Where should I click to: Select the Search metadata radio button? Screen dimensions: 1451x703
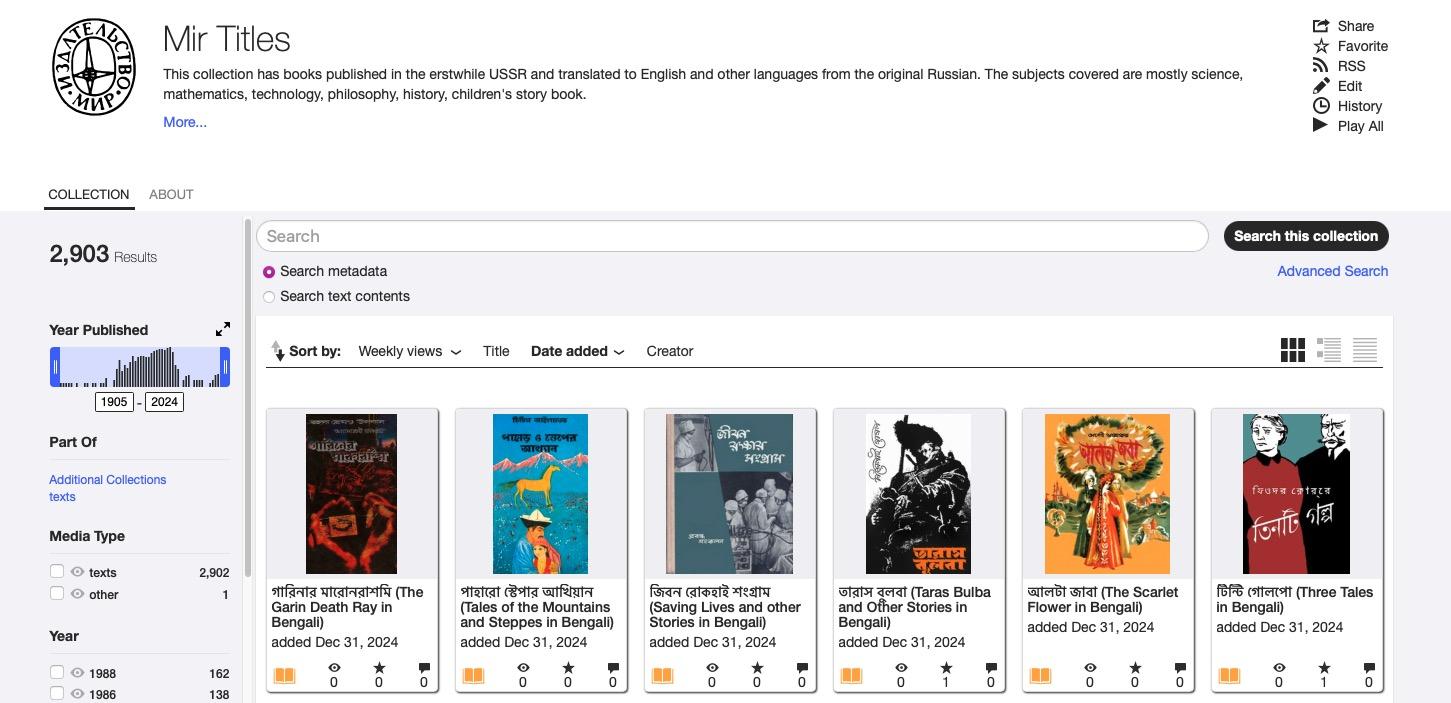(269, 272)
